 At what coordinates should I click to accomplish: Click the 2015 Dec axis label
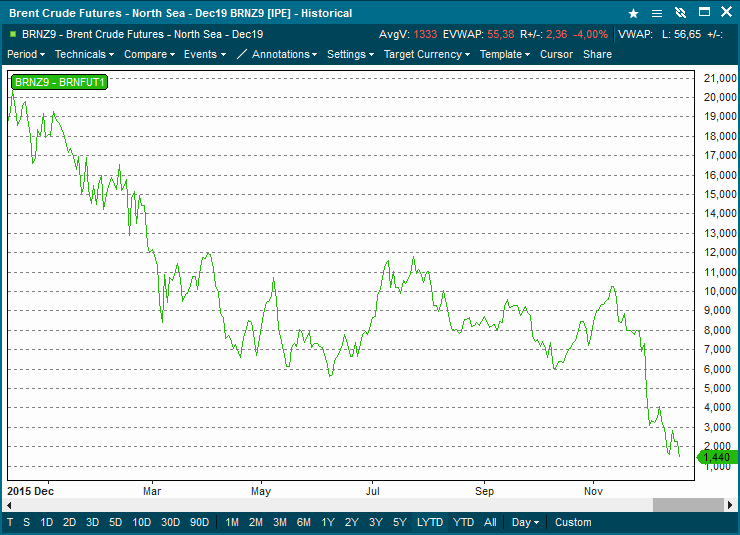(x=30, y=491)
